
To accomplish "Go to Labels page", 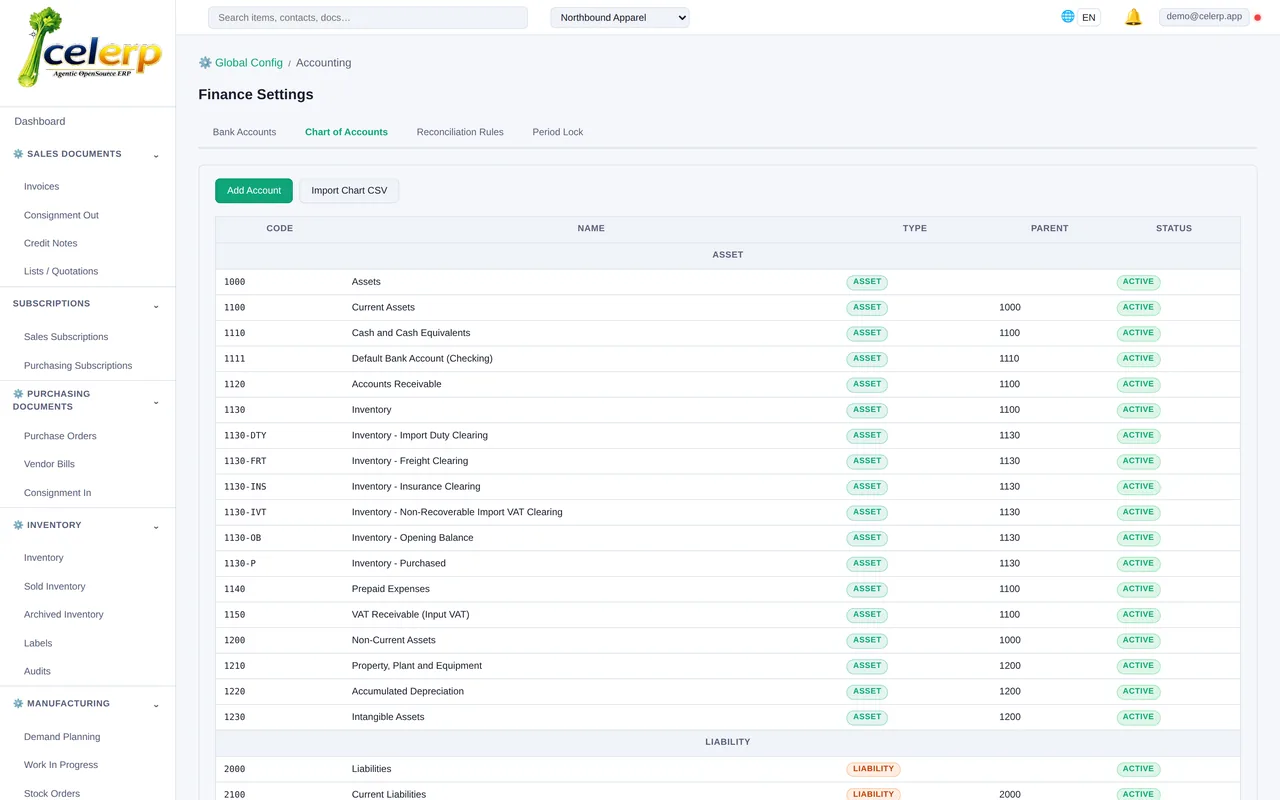I will (38, 643).
